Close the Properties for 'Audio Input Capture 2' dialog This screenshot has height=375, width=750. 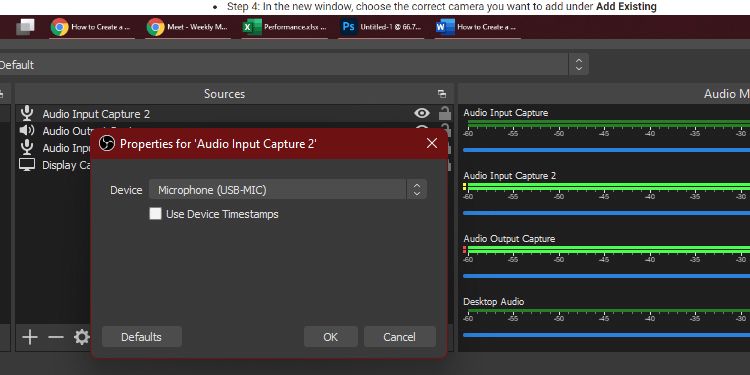[x=432, y=143]
